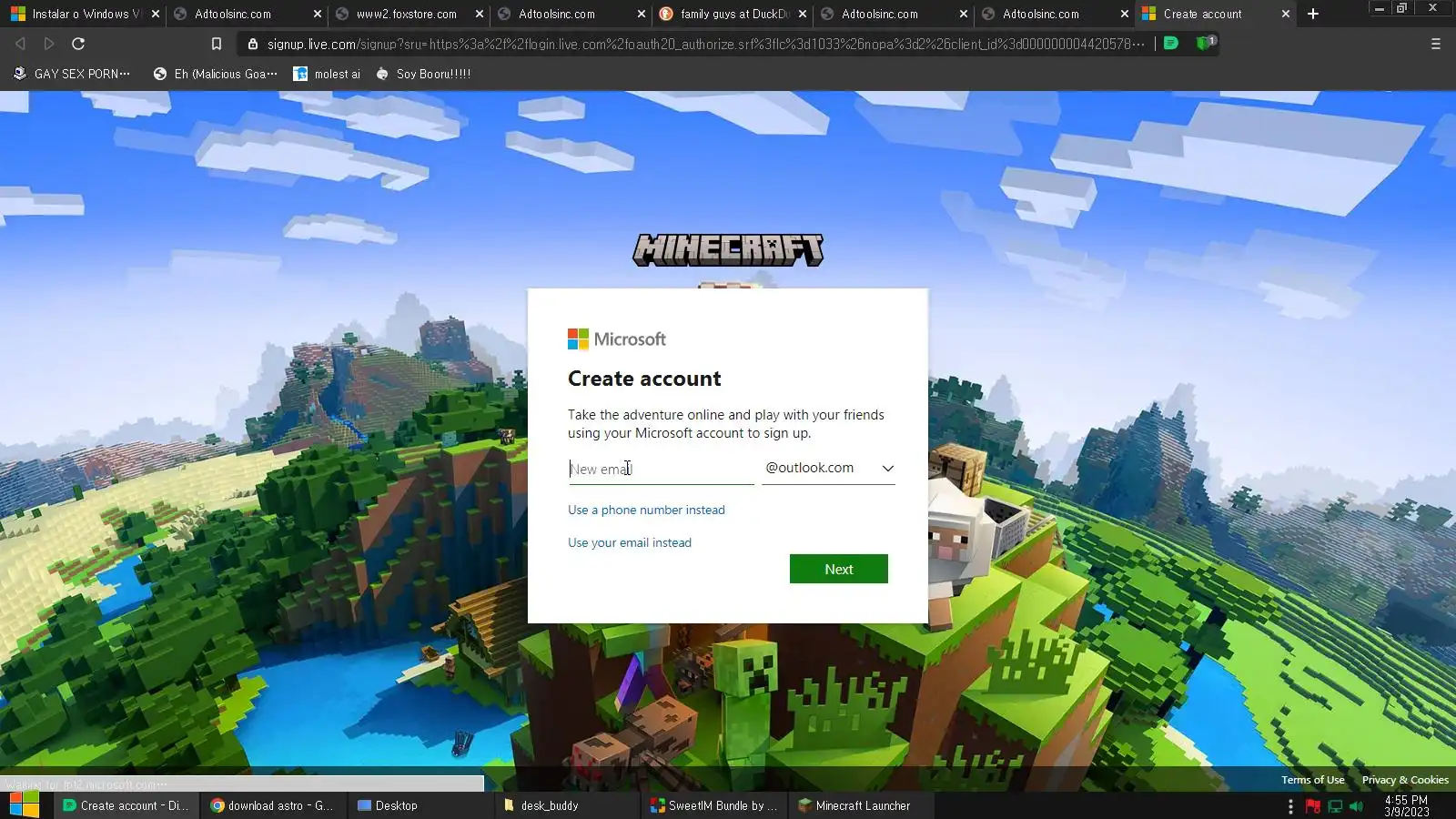Switch to SweetIM Bundle taskbar window
This screenshot has height=819, width=1456.
point(713,805)
